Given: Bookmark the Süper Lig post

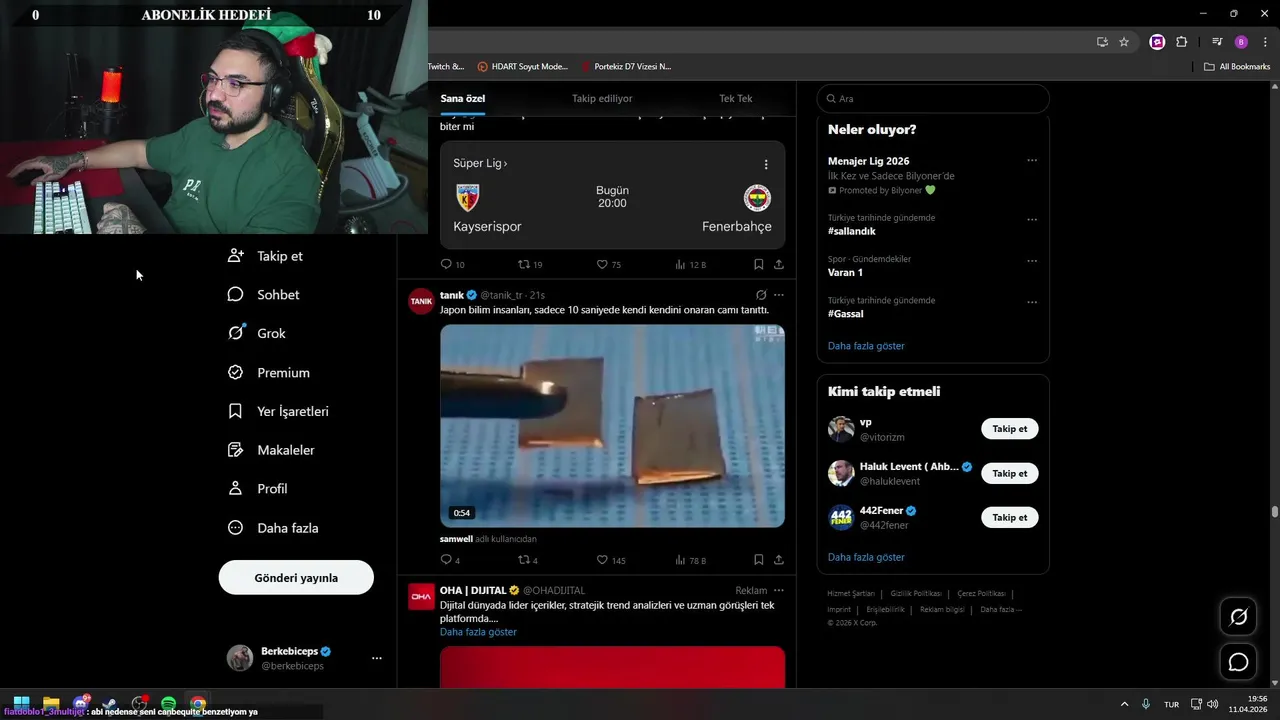Looking at the screenshot, I should pyautogui.click(x=758, y=264).
